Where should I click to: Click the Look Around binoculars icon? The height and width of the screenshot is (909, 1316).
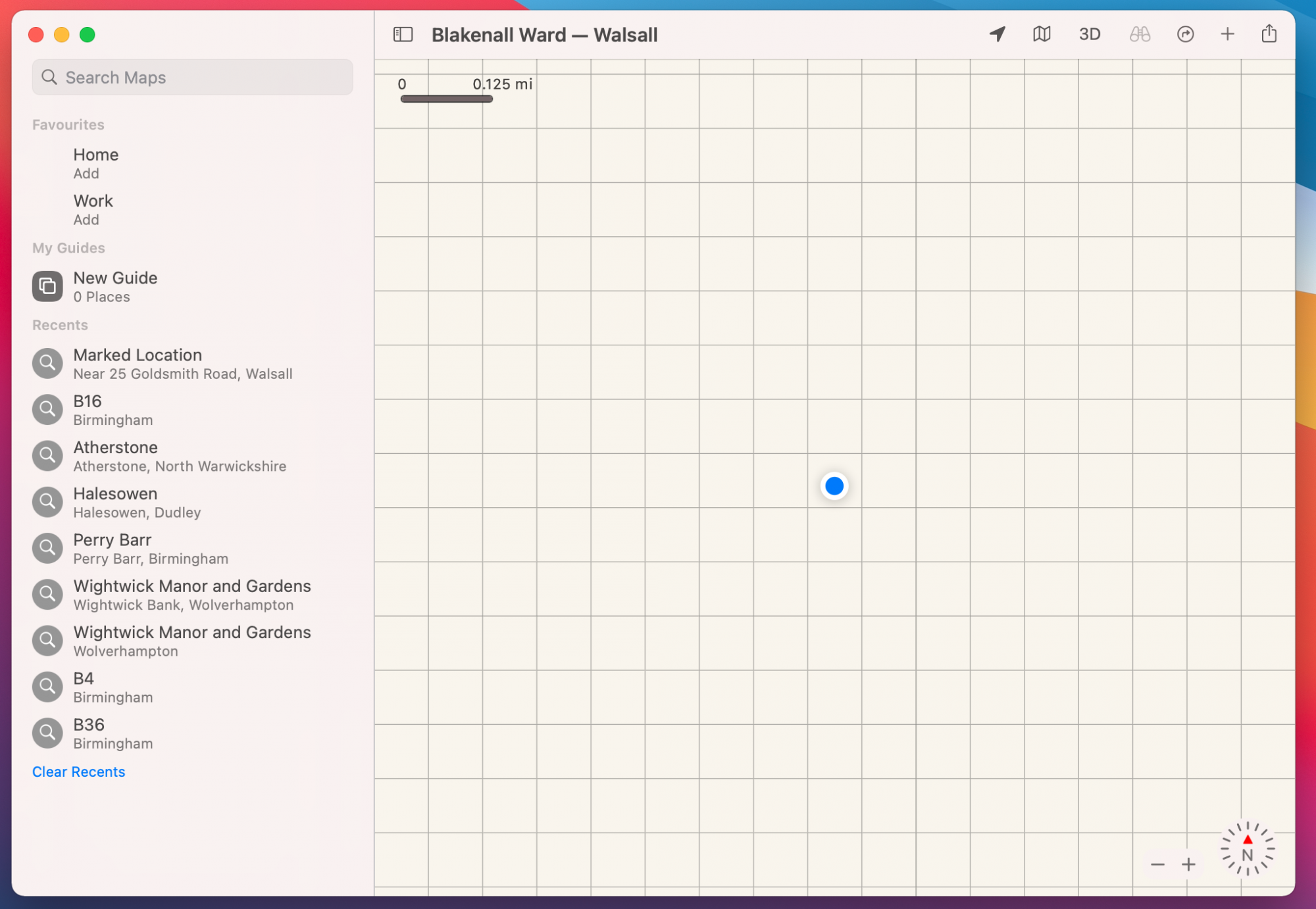[1140, 34]
